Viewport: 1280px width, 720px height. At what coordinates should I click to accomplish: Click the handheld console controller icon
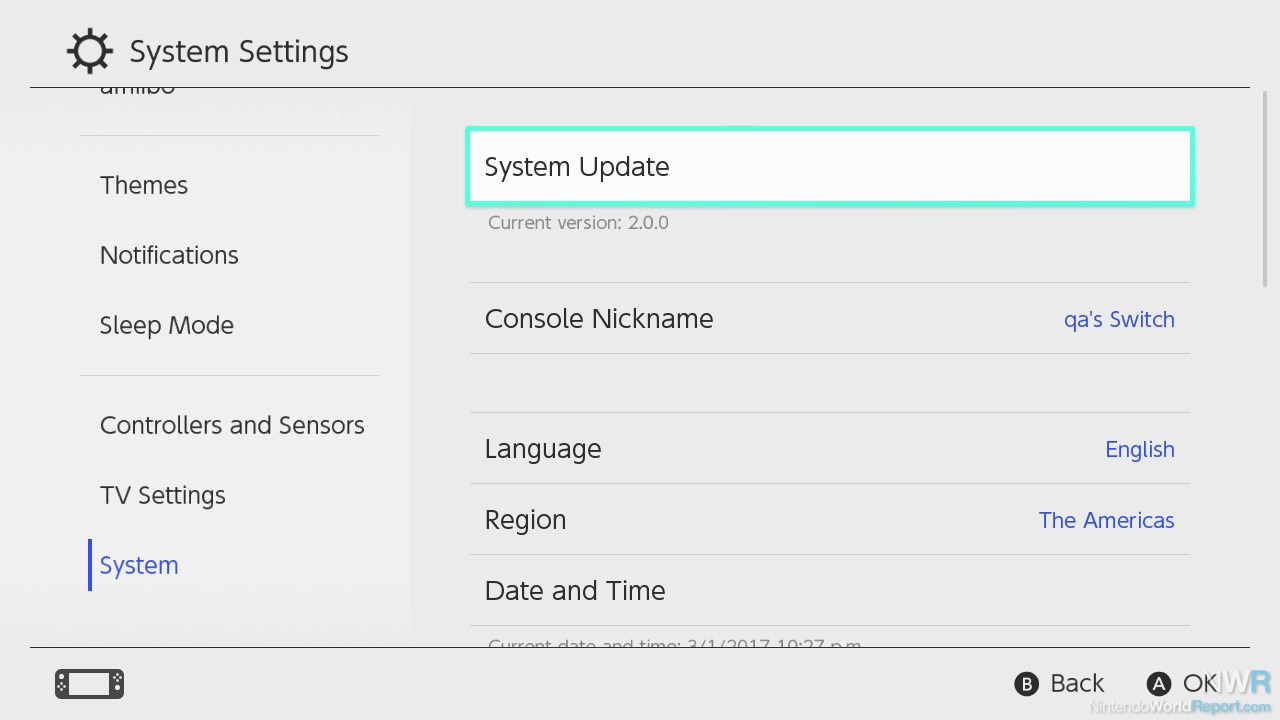[89, 684]
